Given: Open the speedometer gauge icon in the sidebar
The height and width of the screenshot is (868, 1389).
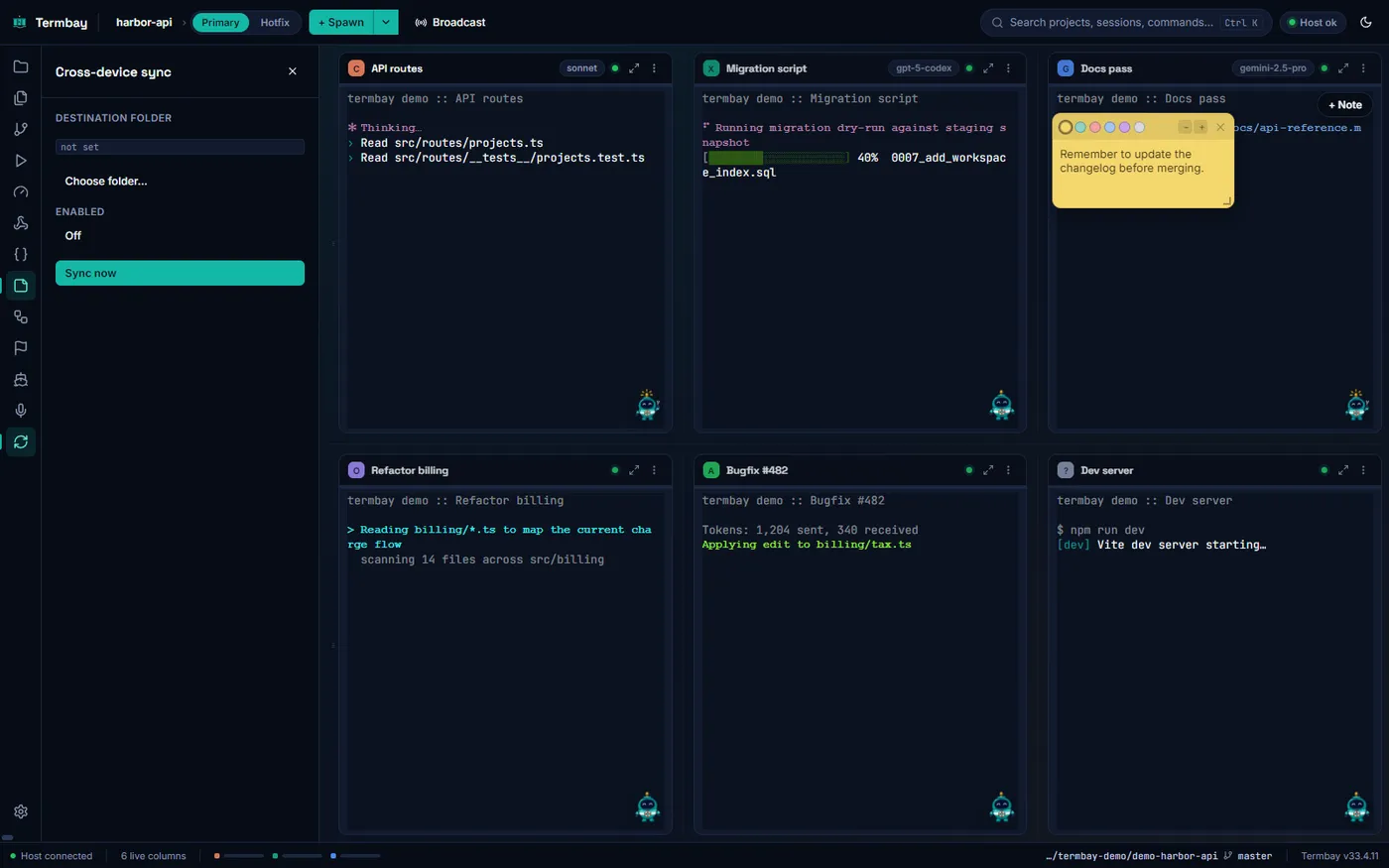Looking at the screenshot, I should pos(21,191).
